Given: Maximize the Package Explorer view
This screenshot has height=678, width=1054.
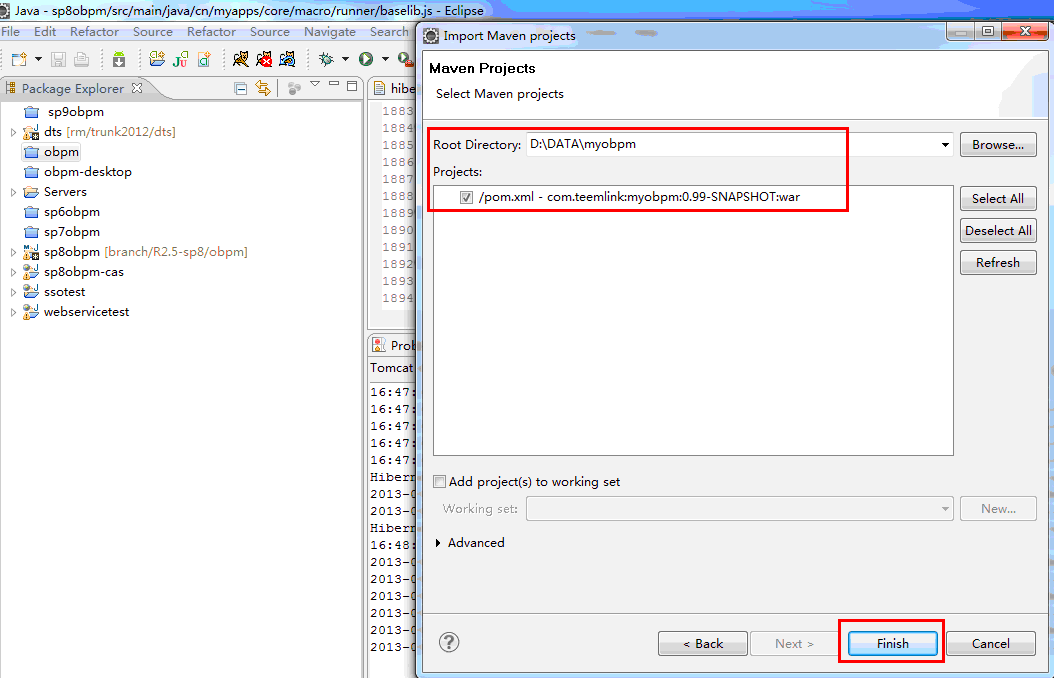Looking at the screenshot, I should 352,86.
